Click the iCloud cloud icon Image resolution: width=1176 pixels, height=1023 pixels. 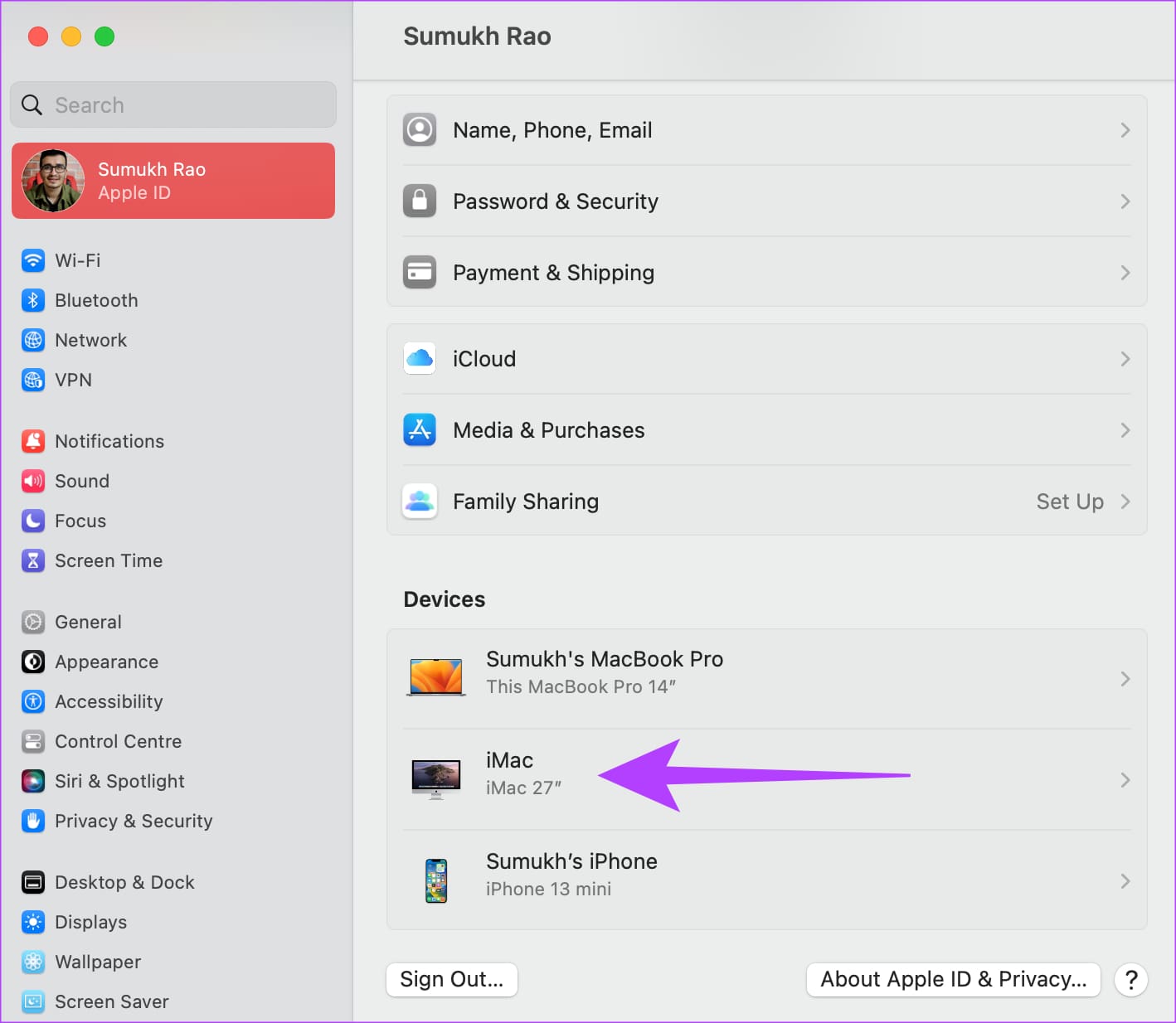pyautogui.click(x=420, y=359)
